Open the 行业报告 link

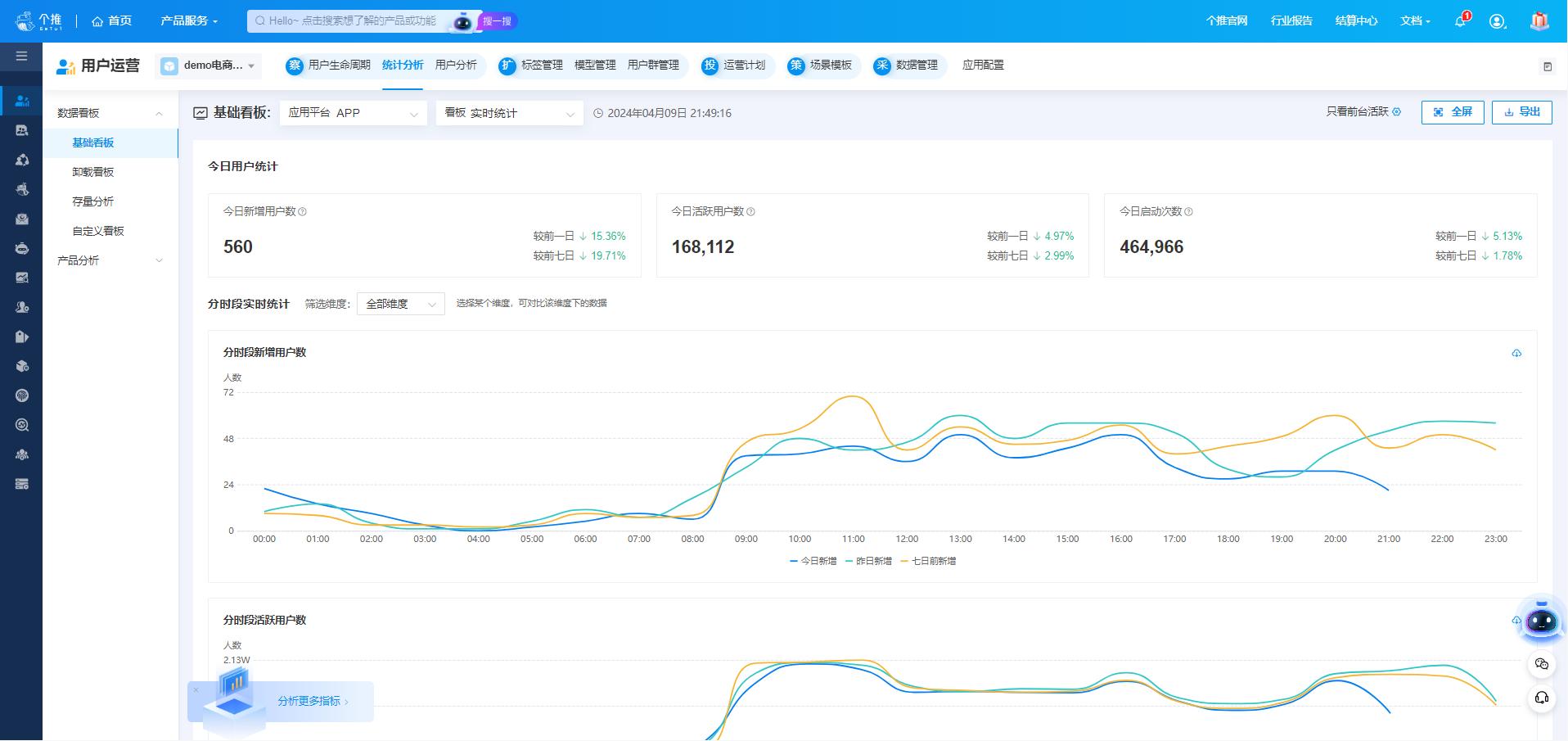pyautogui.click(x=1291, y=20)
